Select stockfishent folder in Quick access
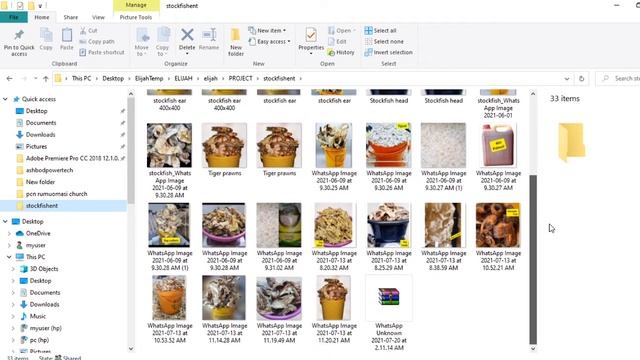The width and height of the screenshot is (640, 360). pyautogui.click(x=64, y=206)
